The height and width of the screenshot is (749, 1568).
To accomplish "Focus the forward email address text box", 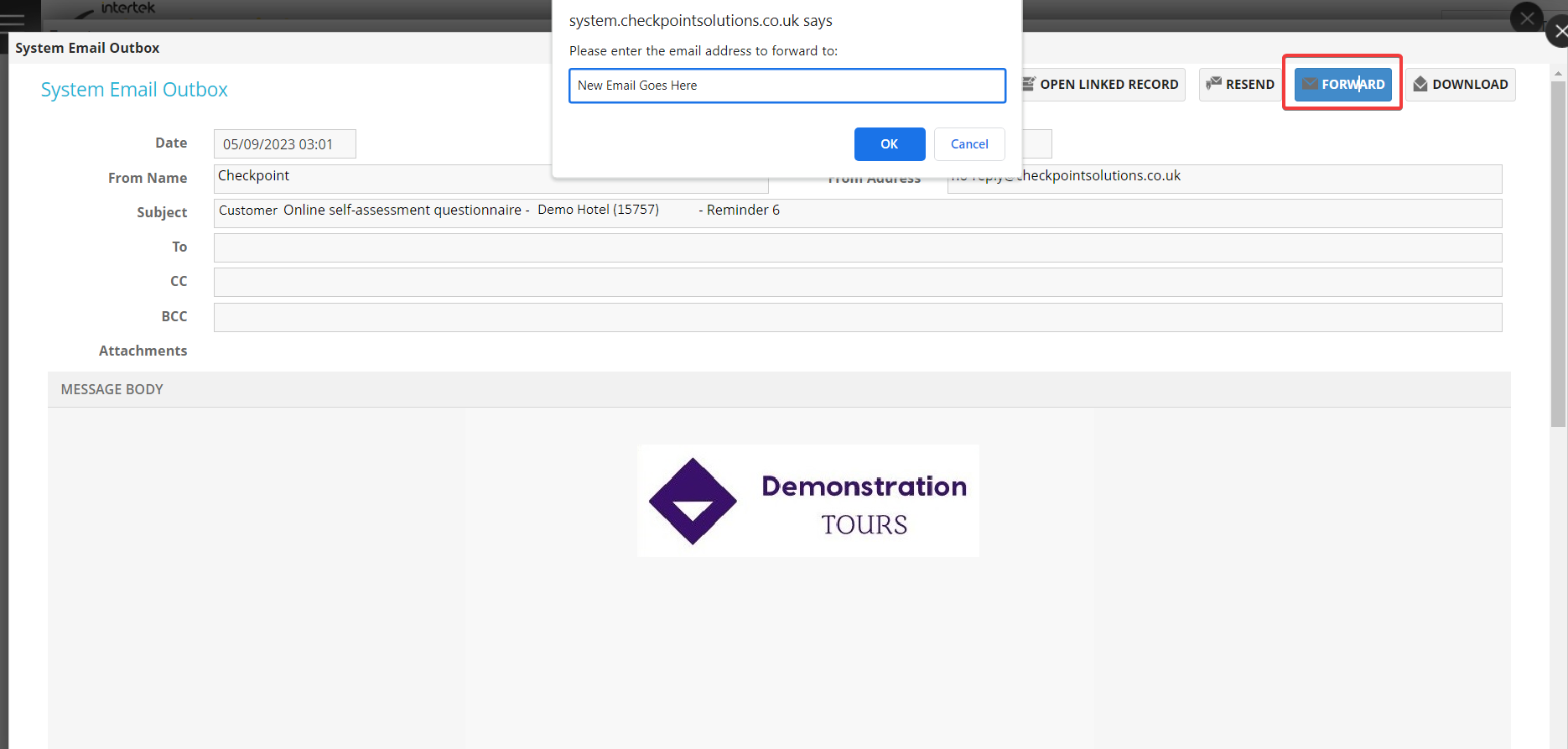I will [x=787, y=86].
